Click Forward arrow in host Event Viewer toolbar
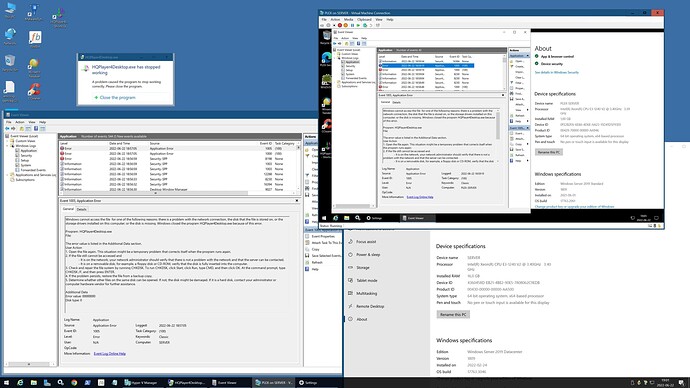Screen dimensions: 690x388 [x=13, y=128]
